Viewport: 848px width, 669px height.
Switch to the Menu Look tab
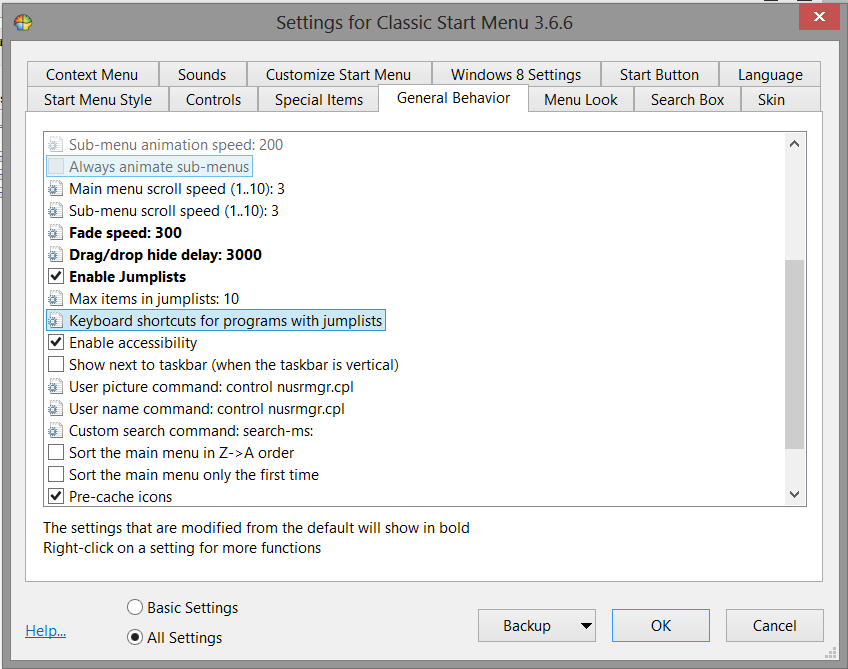[x=581, y=100]
